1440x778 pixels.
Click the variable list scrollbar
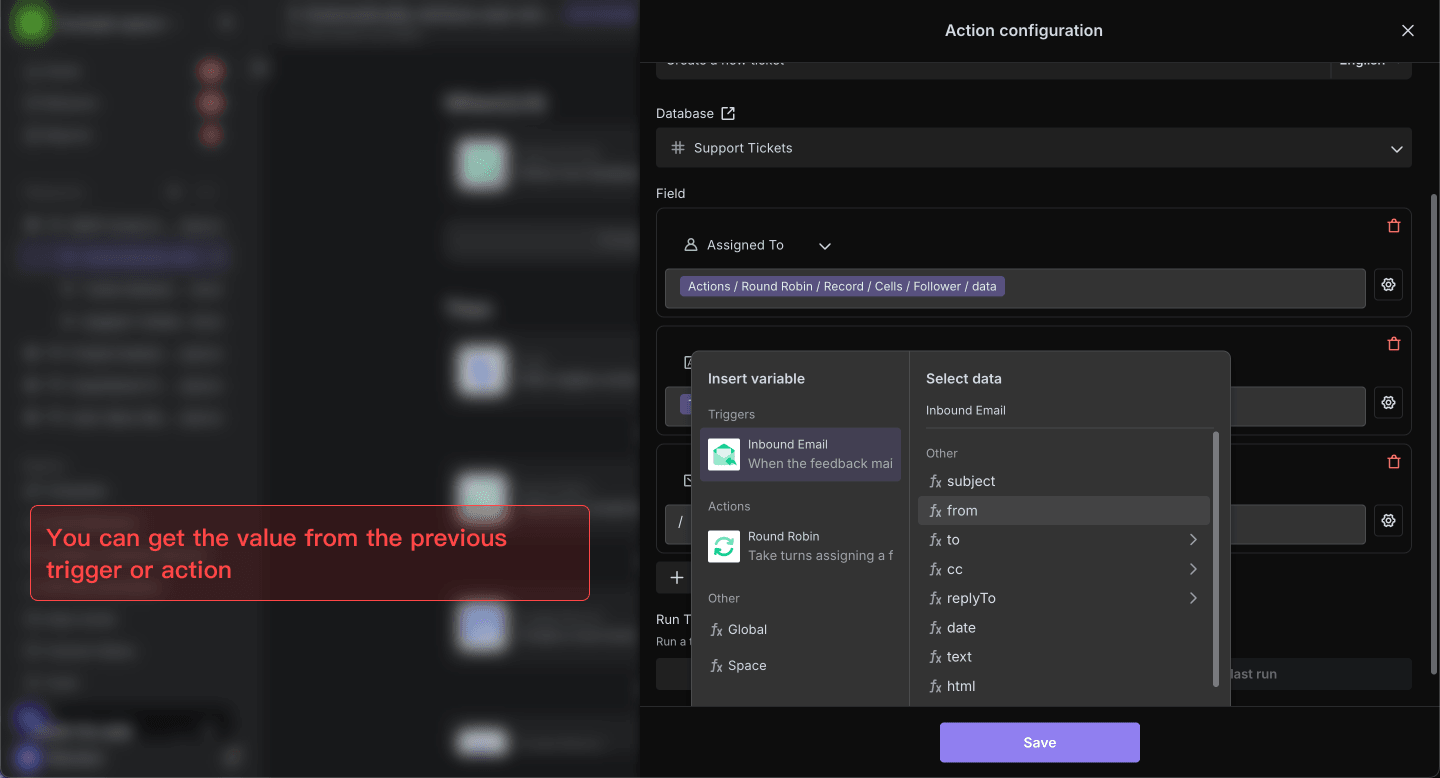tap(1216, 560)
